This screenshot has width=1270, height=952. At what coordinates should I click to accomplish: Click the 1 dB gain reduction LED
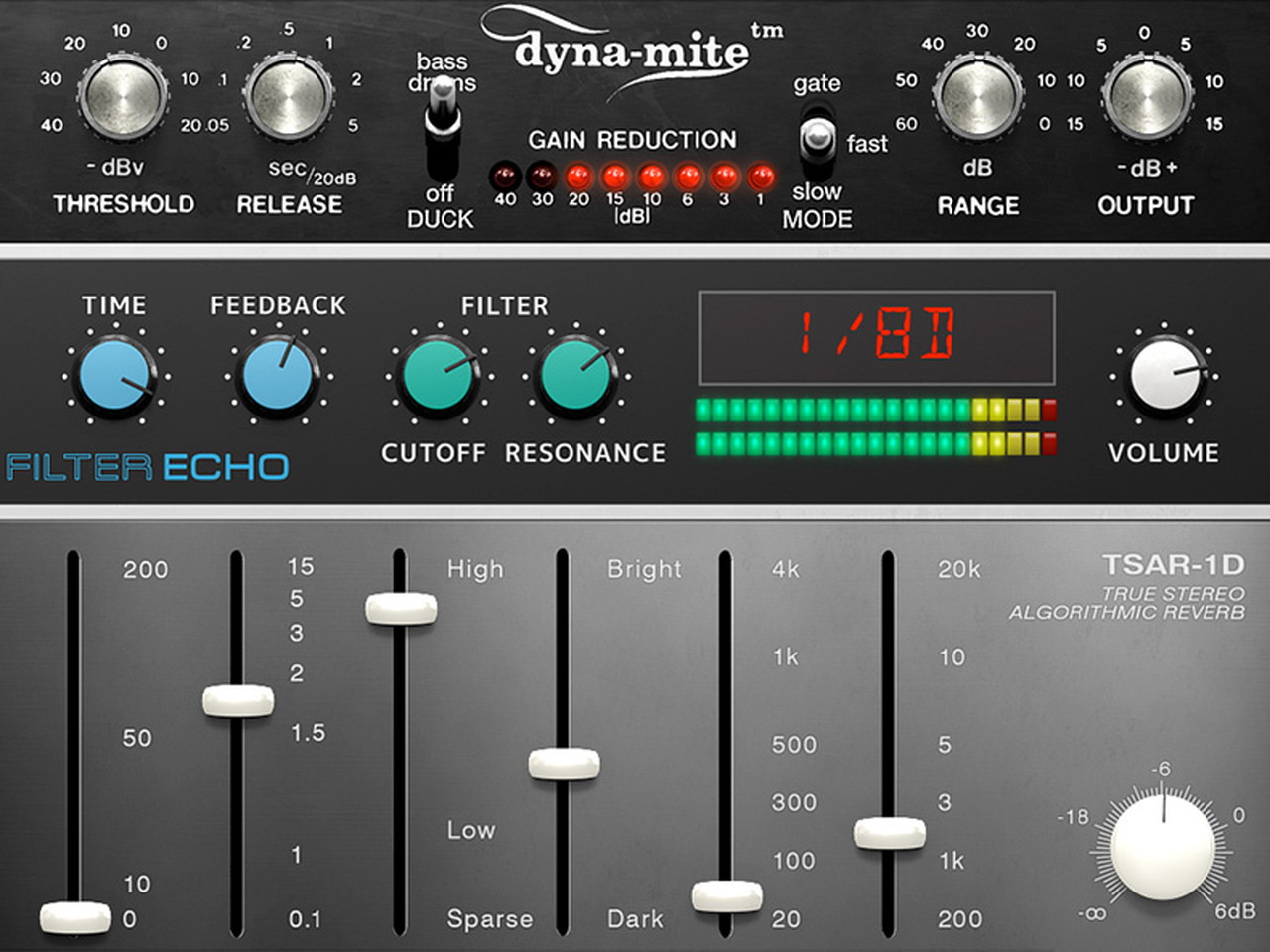click(761, 178)
